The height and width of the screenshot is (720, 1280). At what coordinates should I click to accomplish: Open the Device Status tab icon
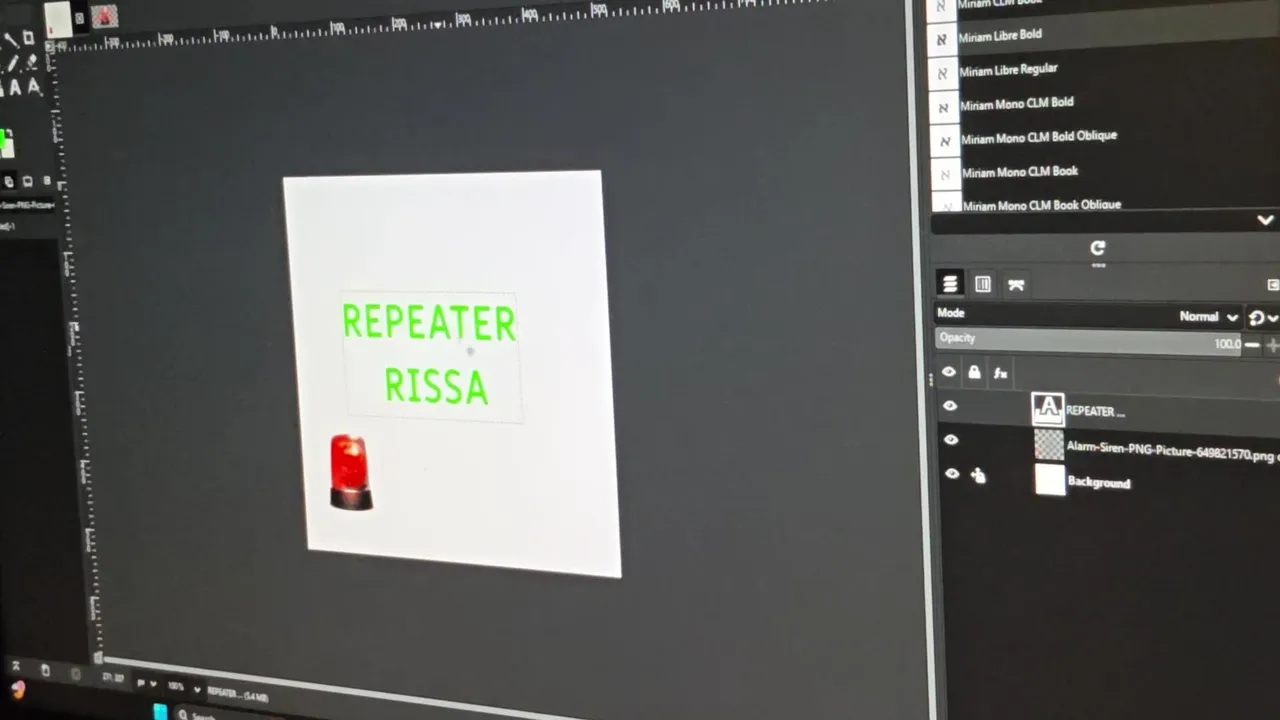point(28,182)
